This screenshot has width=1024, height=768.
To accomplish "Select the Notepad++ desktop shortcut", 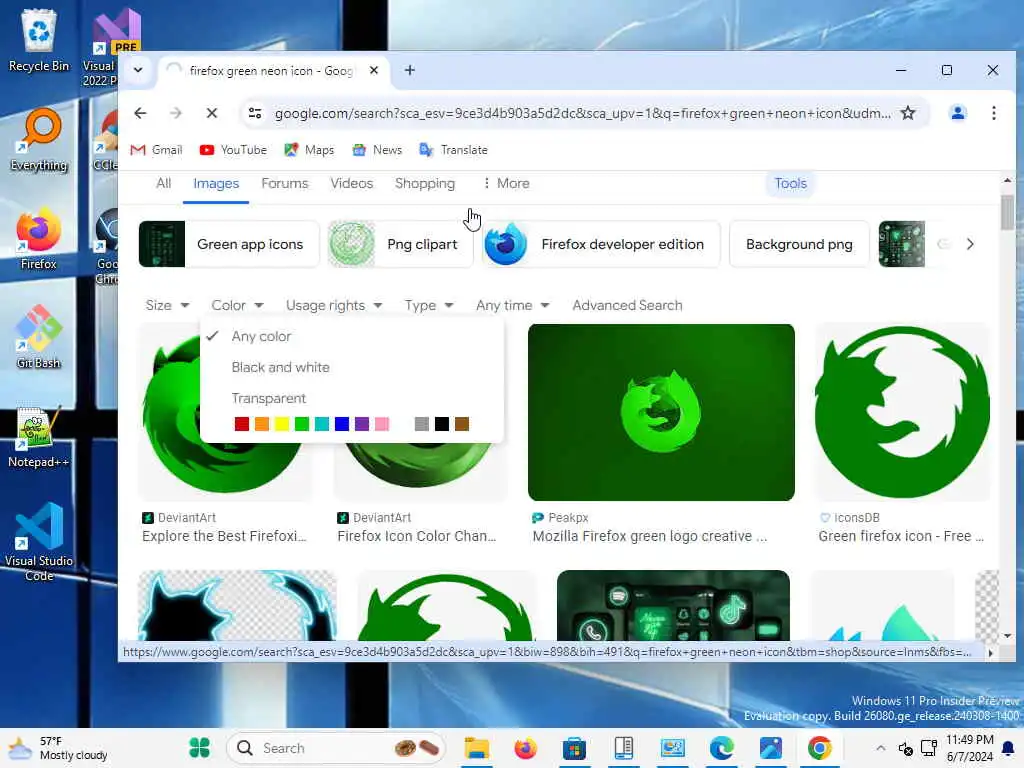I will pyautogui.click(x=39, y=436).
